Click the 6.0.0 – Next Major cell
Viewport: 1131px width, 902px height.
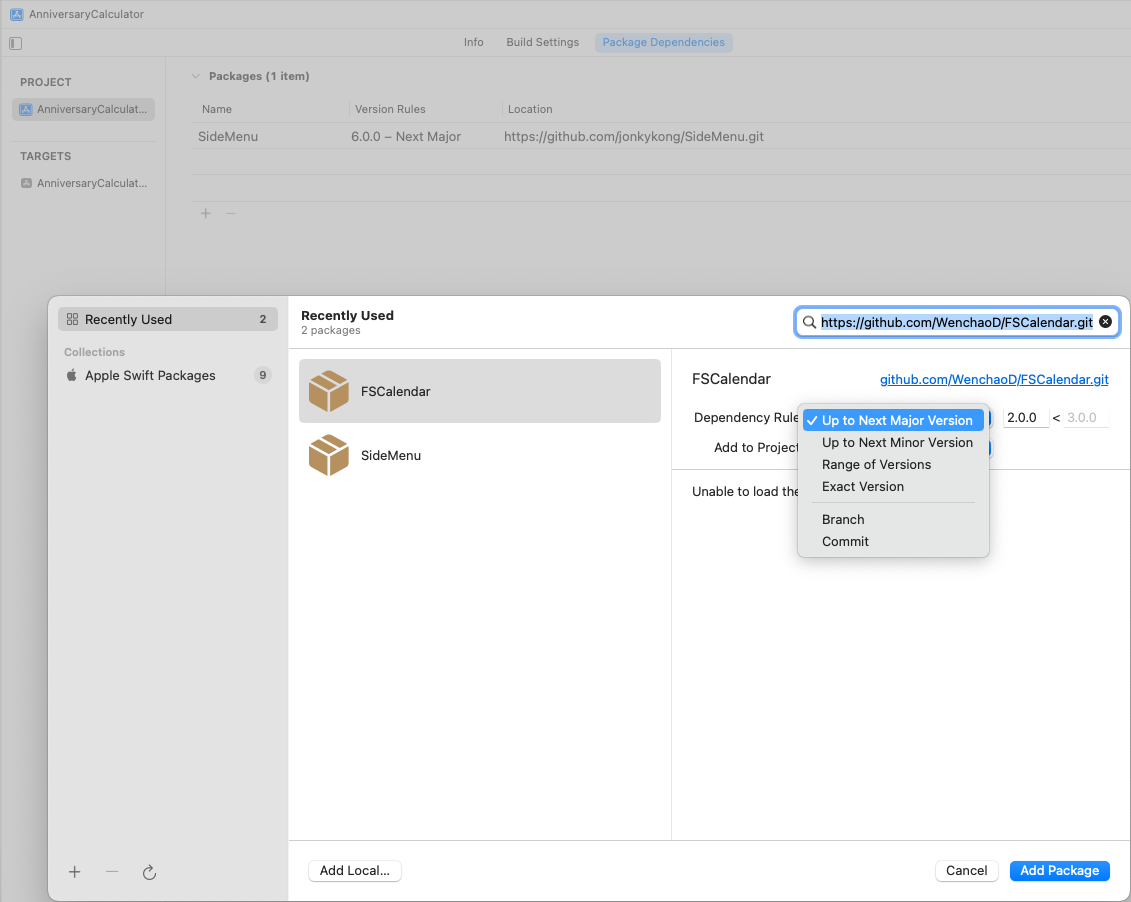click(406, 136)
